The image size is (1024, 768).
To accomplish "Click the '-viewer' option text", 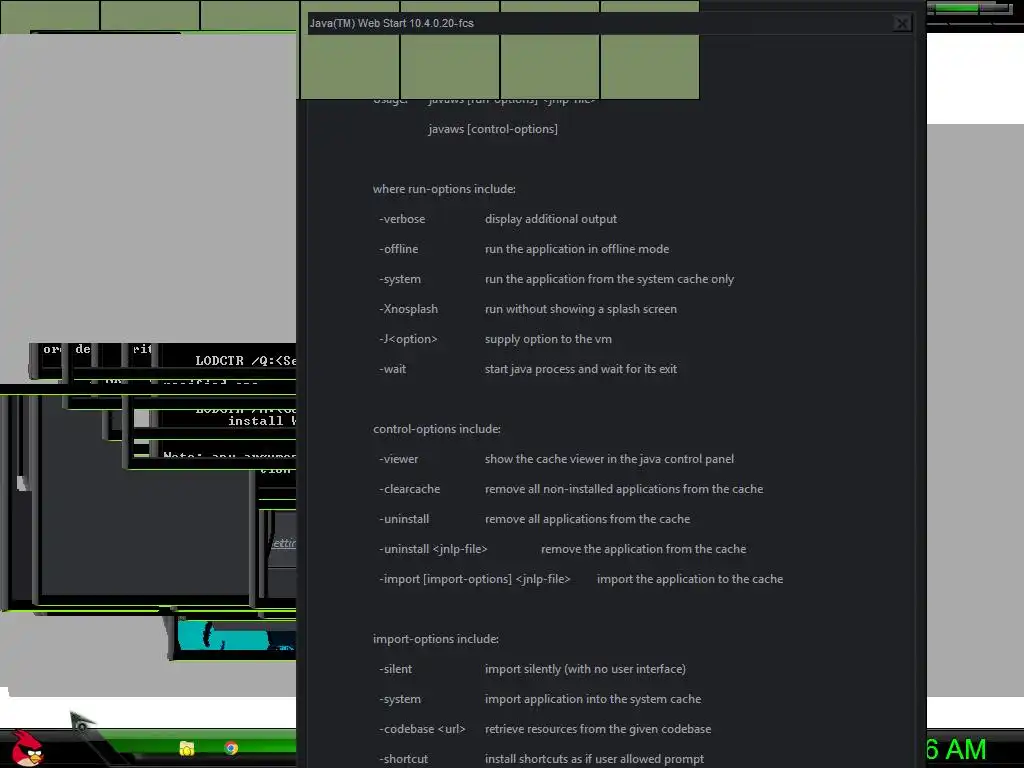I will tap(398, 460).
